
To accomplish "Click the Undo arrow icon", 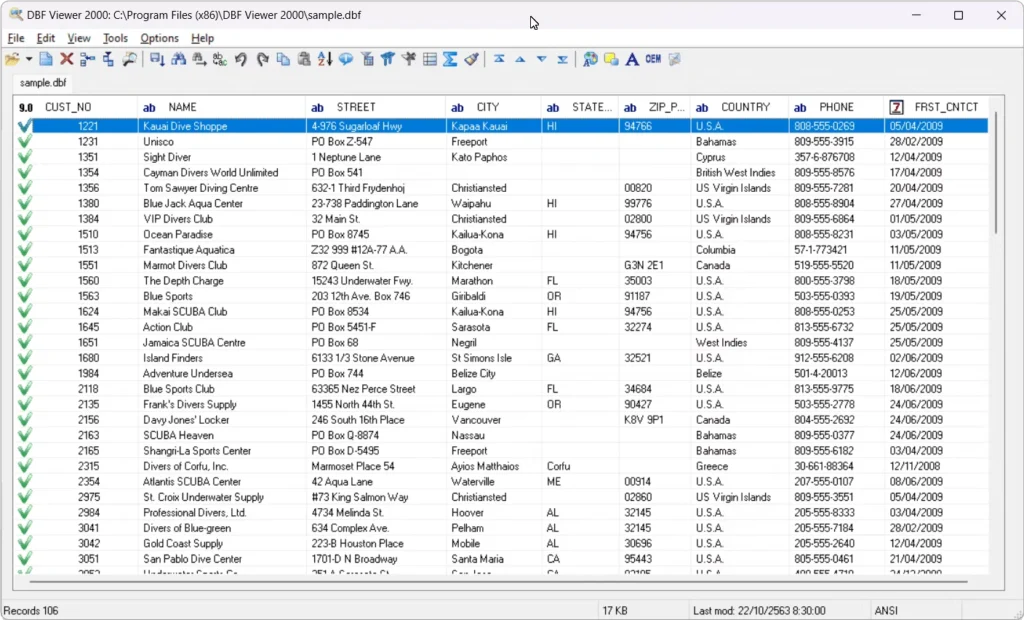I will [x=241, y=60].
